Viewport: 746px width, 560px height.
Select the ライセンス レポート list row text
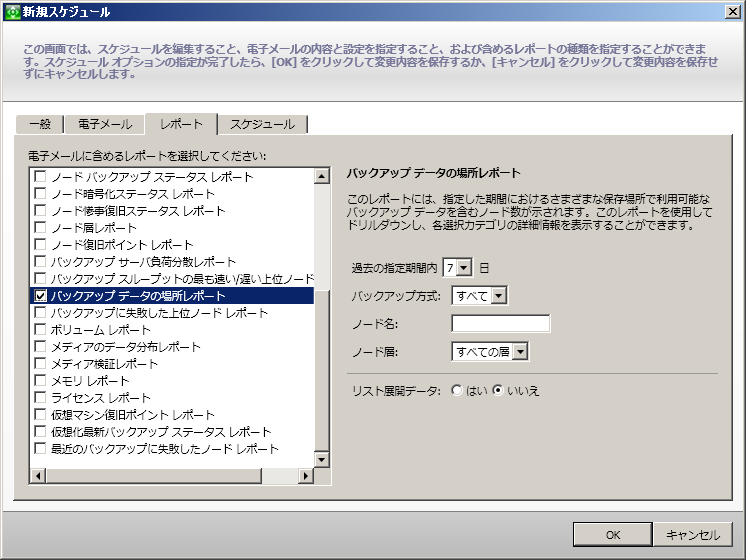tap(101, 398)
